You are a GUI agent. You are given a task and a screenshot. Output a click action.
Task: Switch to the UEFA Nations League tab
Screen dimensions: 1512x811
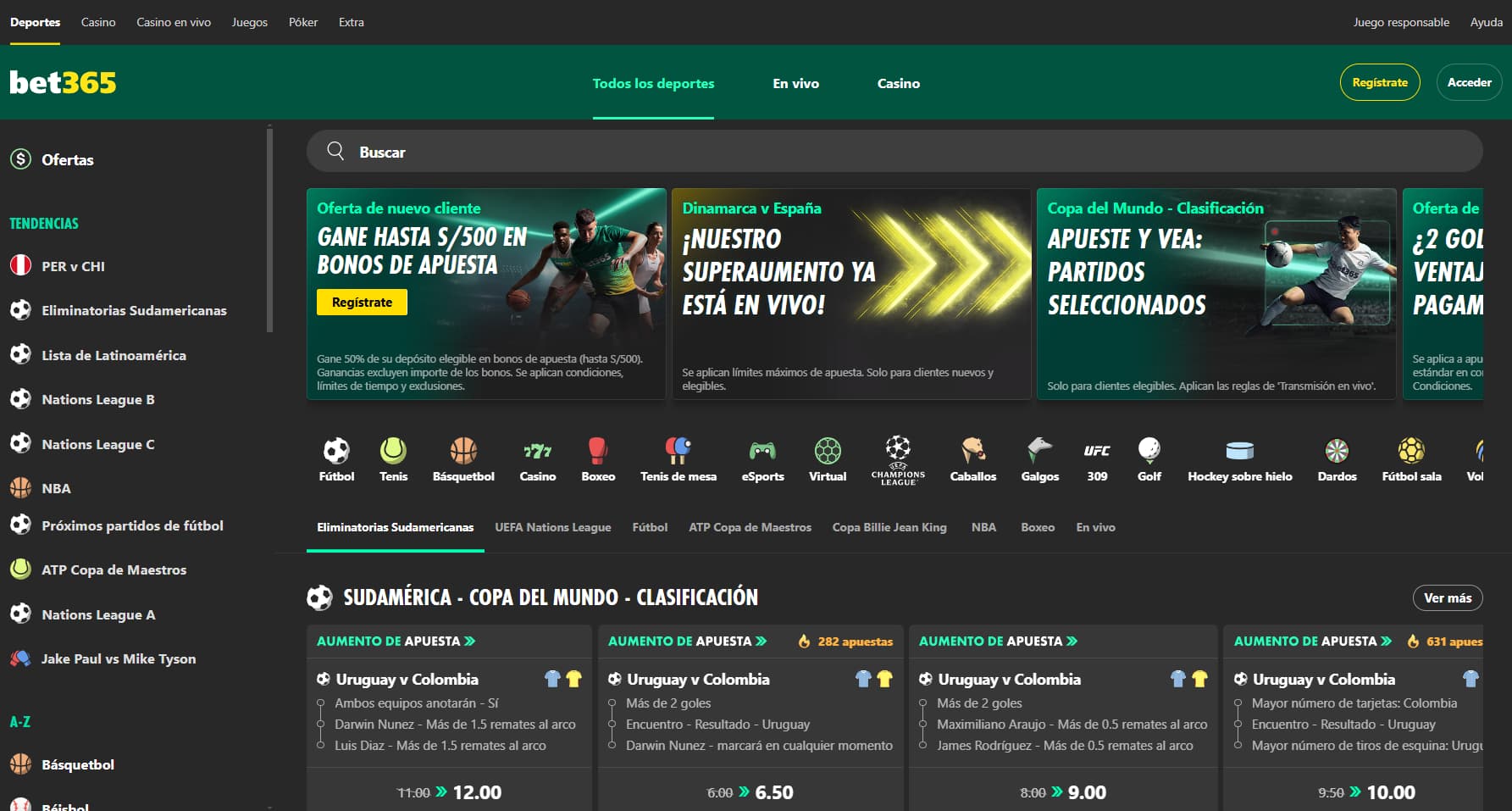[x=552, y=527]
